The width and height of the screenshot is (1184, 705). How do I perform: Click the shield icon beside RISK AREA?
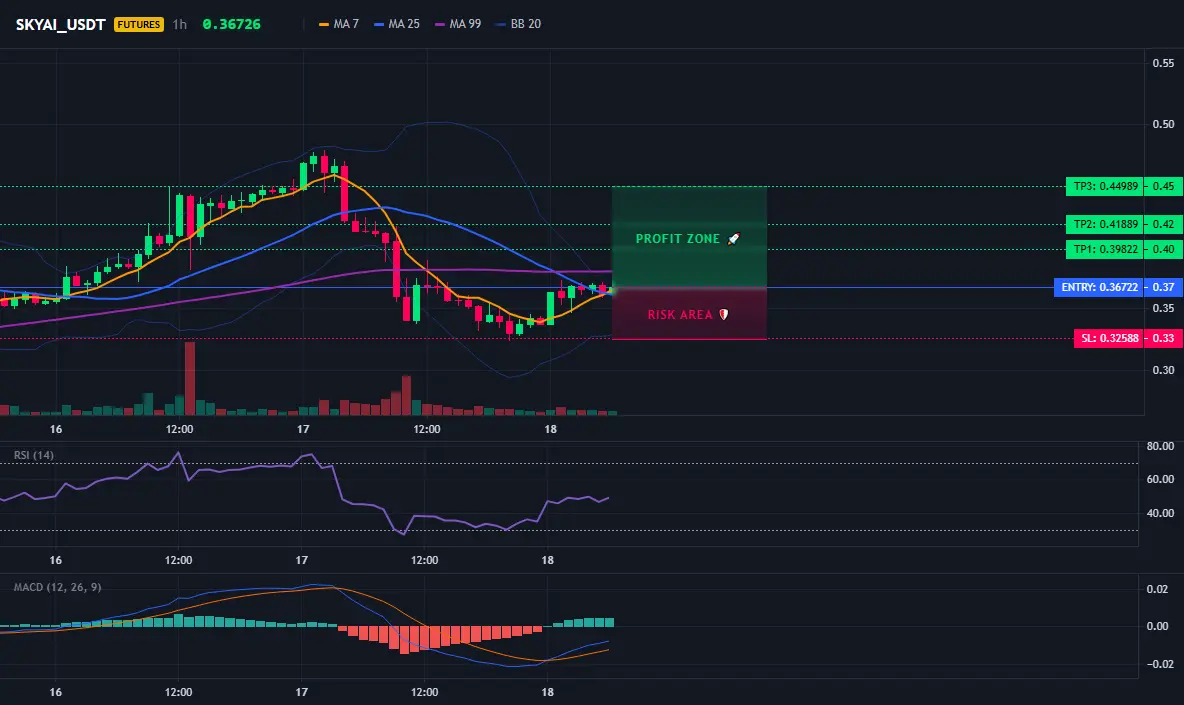(x=723, y=314)
